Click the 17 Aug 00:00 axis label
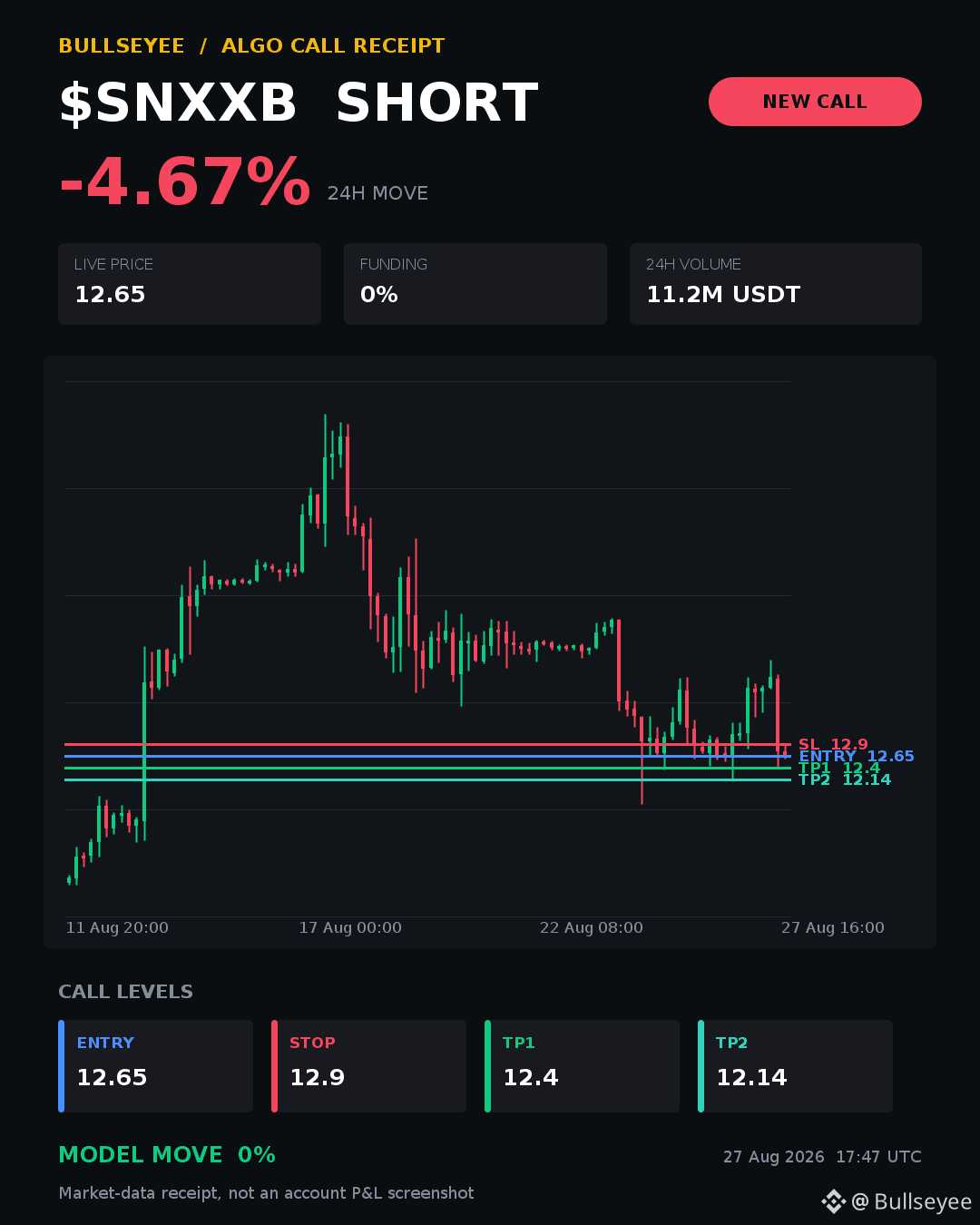980x1225 pixels. (x=350, y=927)
